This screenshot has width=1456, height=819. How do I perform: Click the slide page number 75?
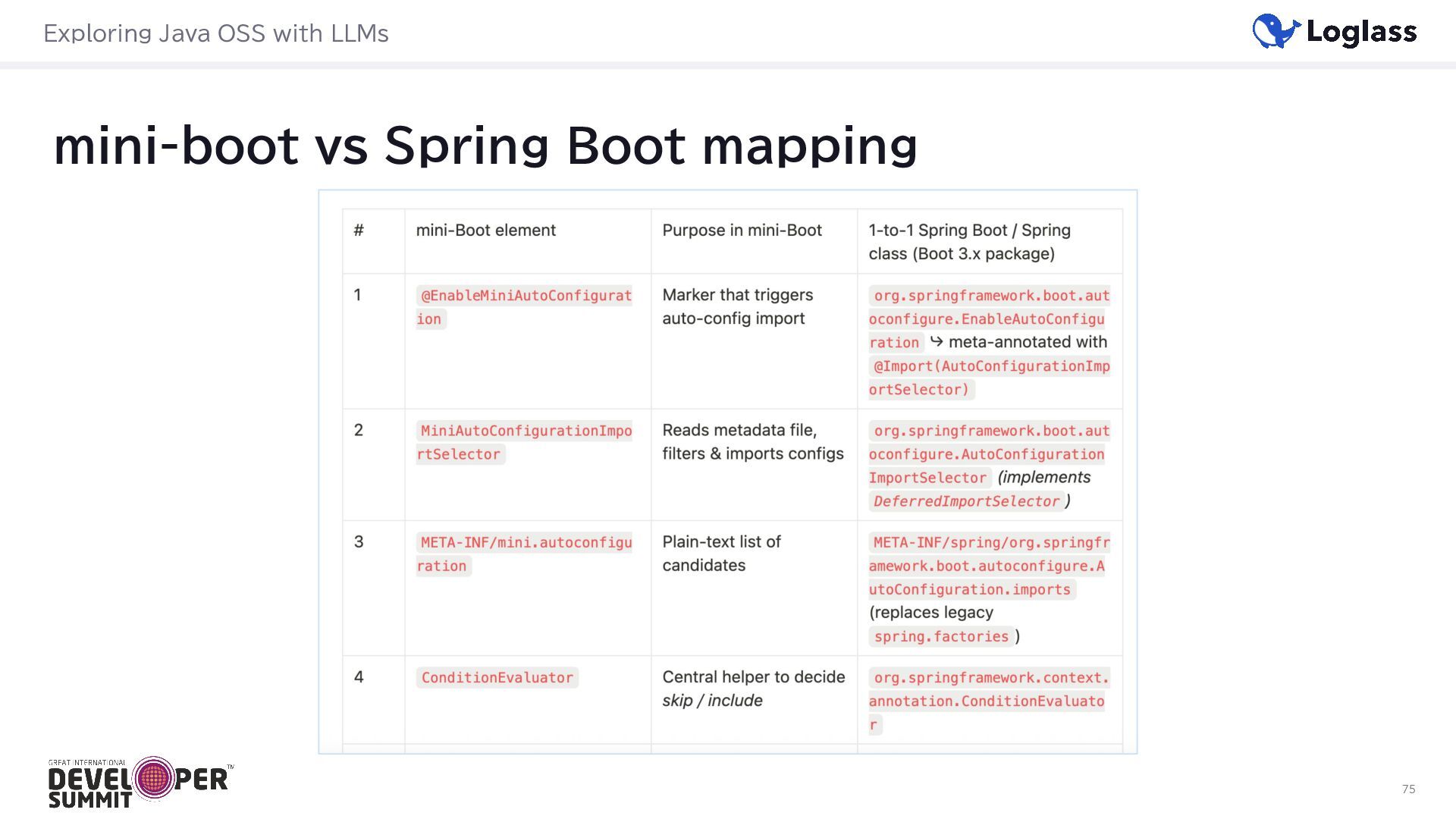[x=1408, y=789]
